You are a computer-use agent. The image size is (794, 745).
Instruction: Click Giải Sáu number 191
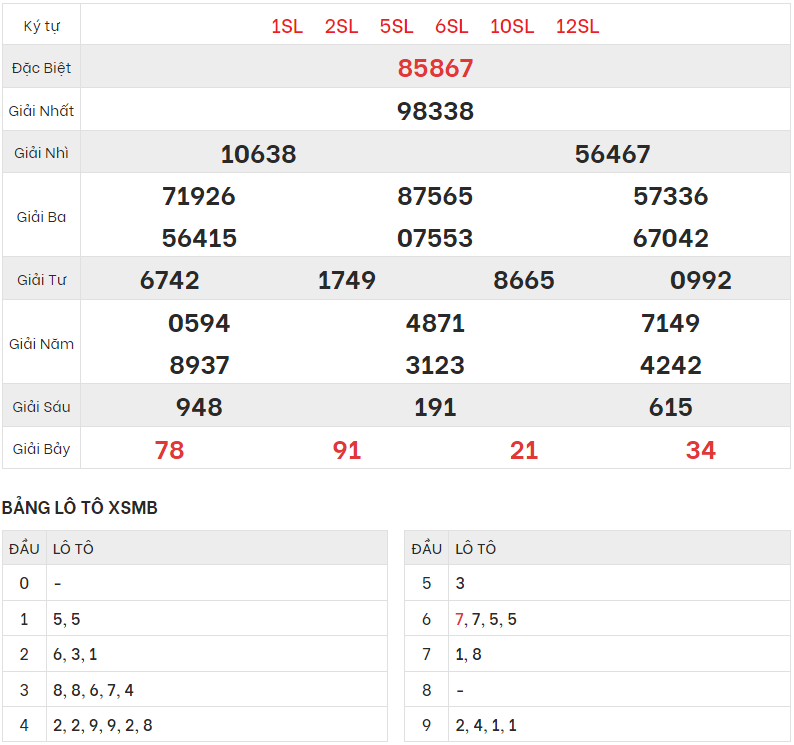435,407
